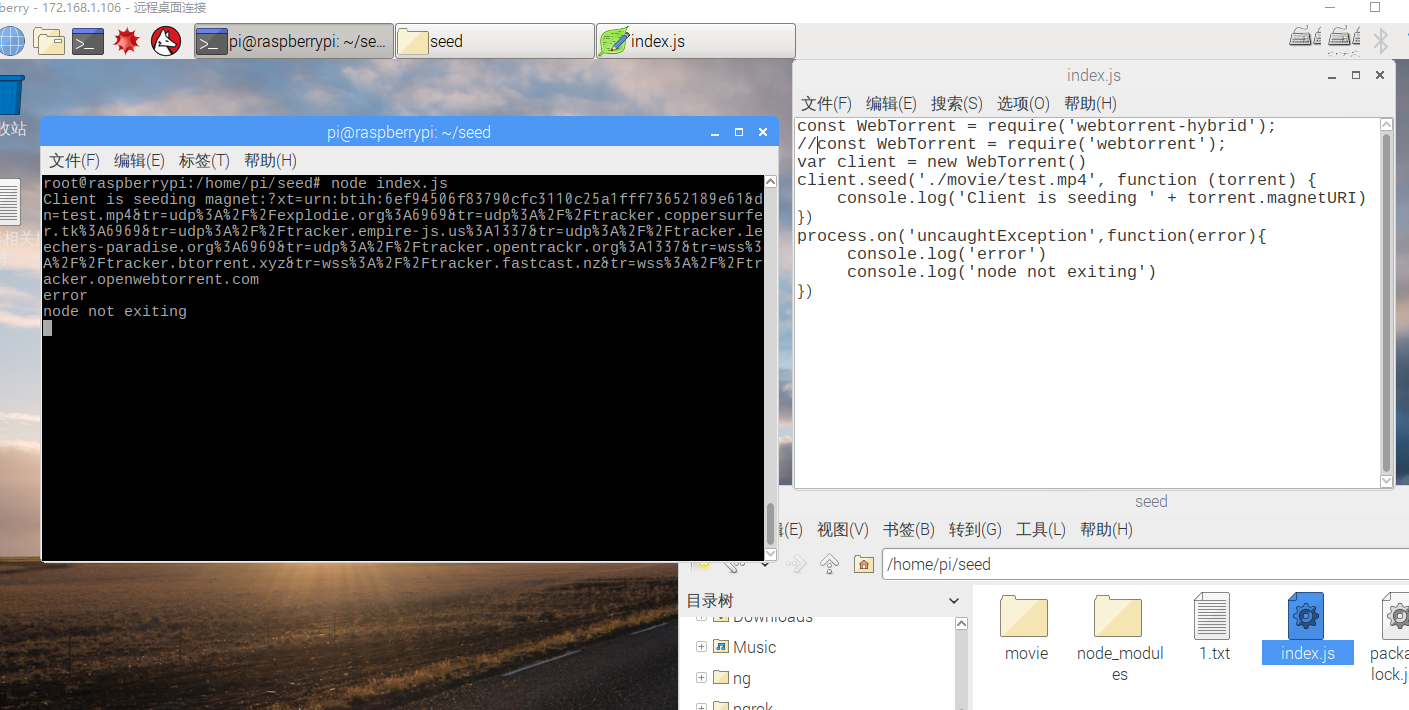The width and height of the screenshot is (1409, 710).
Task: Switch to the index.js editor taskbar button
Action: (x=696, y=41)
